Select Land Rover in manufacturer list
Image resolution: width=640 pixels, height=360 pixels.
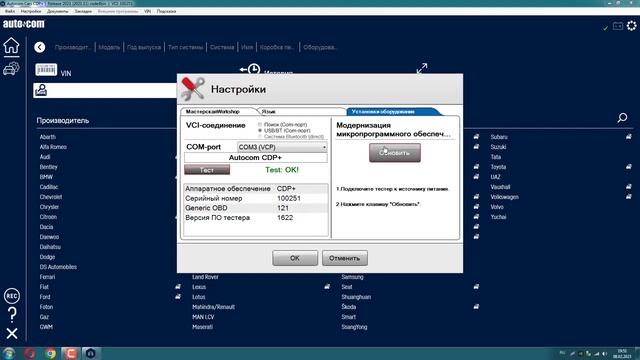pos(205,277)
